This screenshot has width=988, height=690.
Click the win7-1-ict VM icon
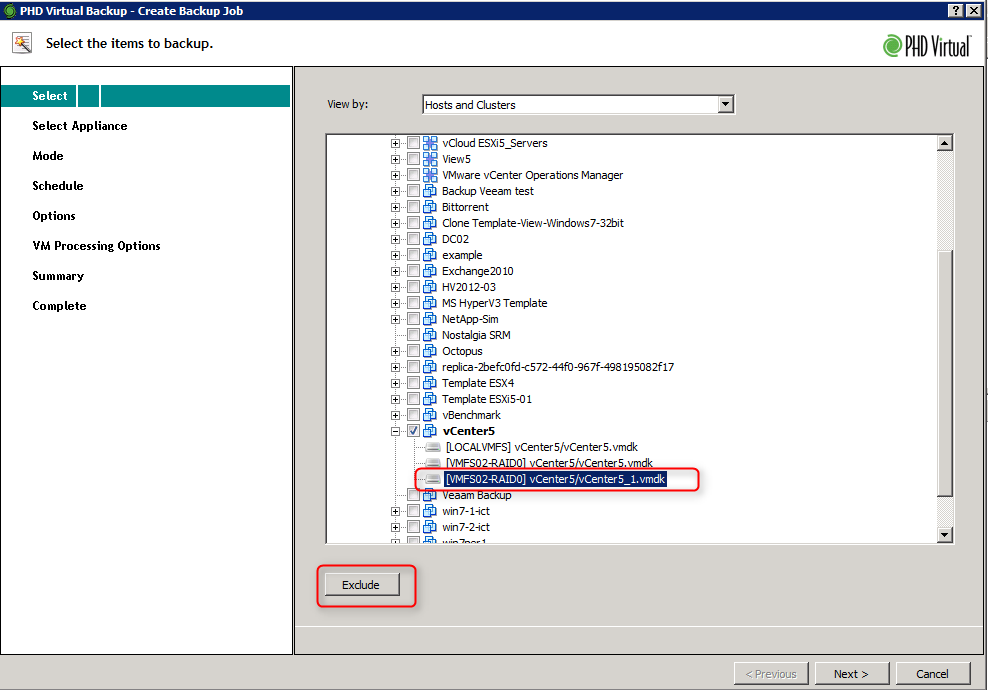tap(430, 511)
